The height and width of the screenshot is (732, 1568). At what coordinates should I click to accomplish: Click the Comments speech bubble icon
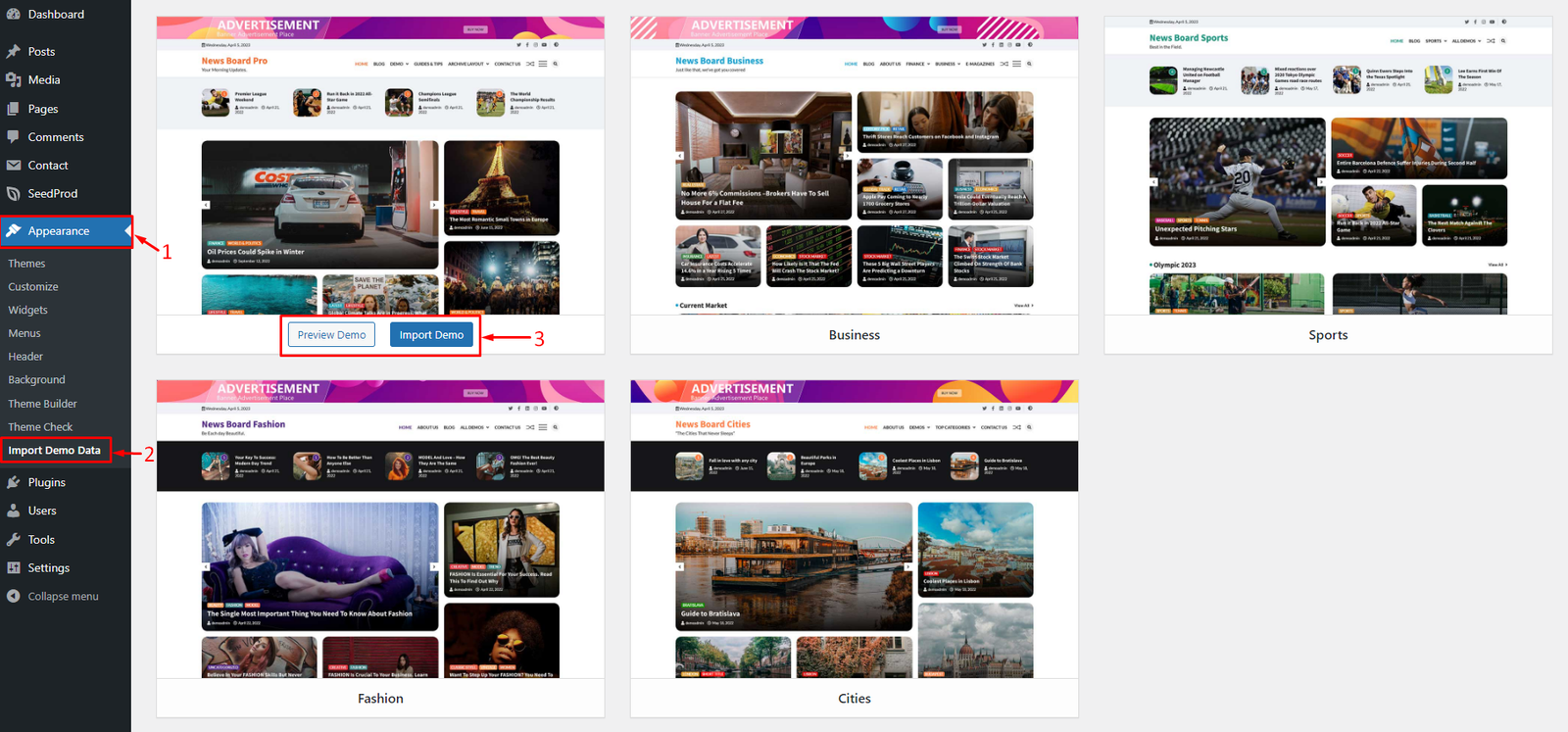point(13,137)
